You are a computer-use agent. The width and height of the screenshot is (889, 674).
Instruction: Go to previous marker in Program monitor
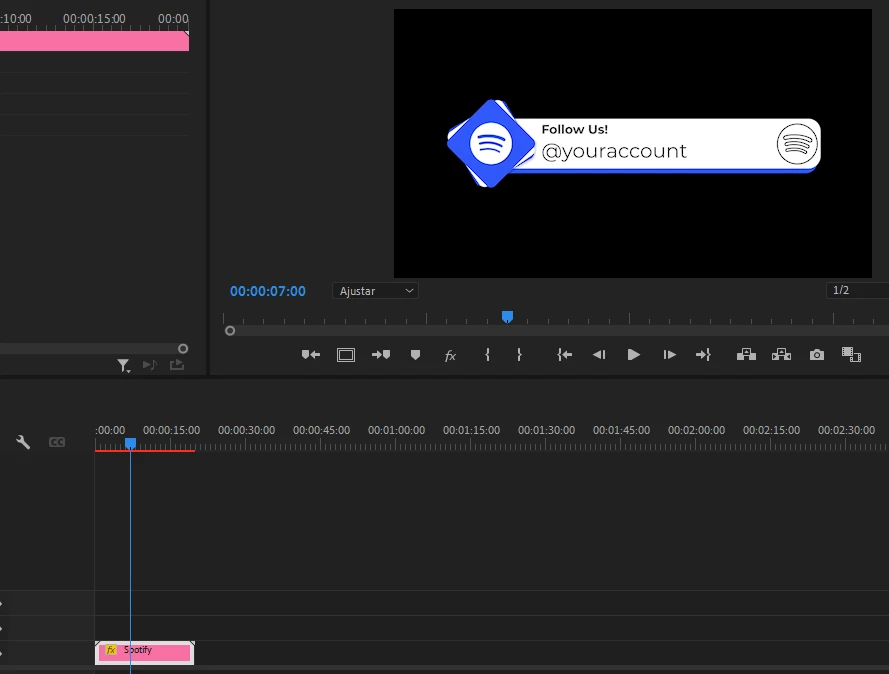[311, 355]
